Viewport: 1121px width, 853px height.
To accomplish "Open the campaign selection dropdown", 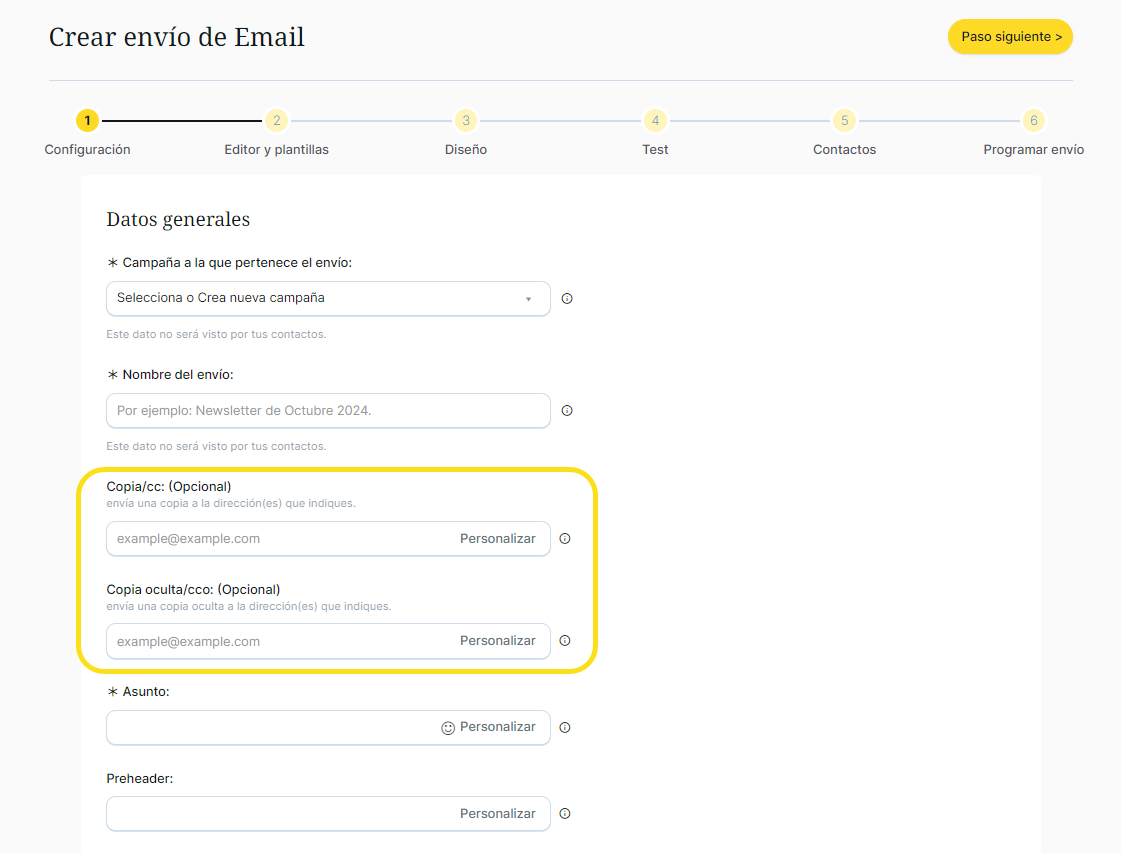I will tap(328, 299).
